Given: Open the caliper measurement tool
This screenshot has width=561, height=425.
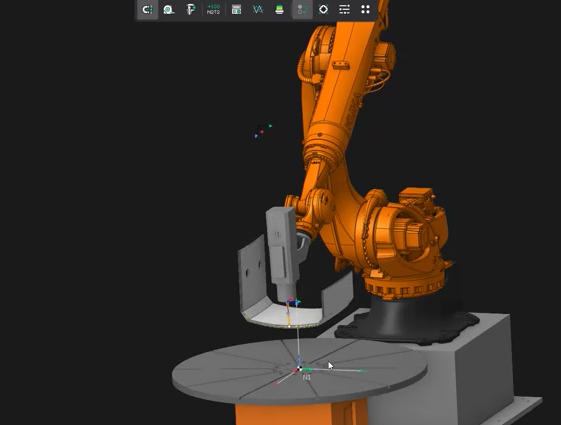Looking at the screenshot, I should (x=191, y=9).
